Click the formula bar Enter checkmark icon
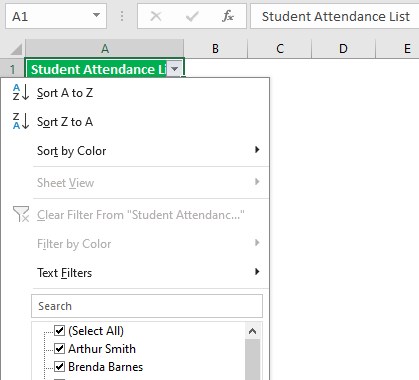 click(192, 16)
